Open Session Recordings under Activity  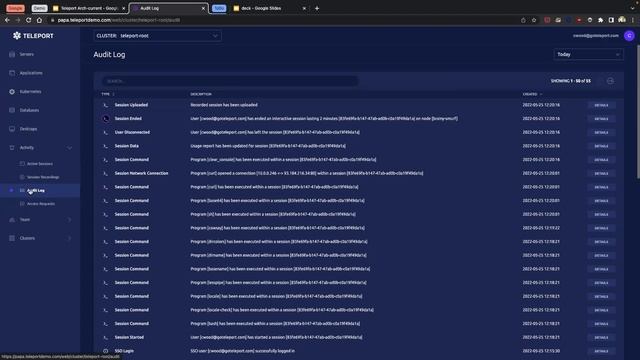[x=42, y=177]
